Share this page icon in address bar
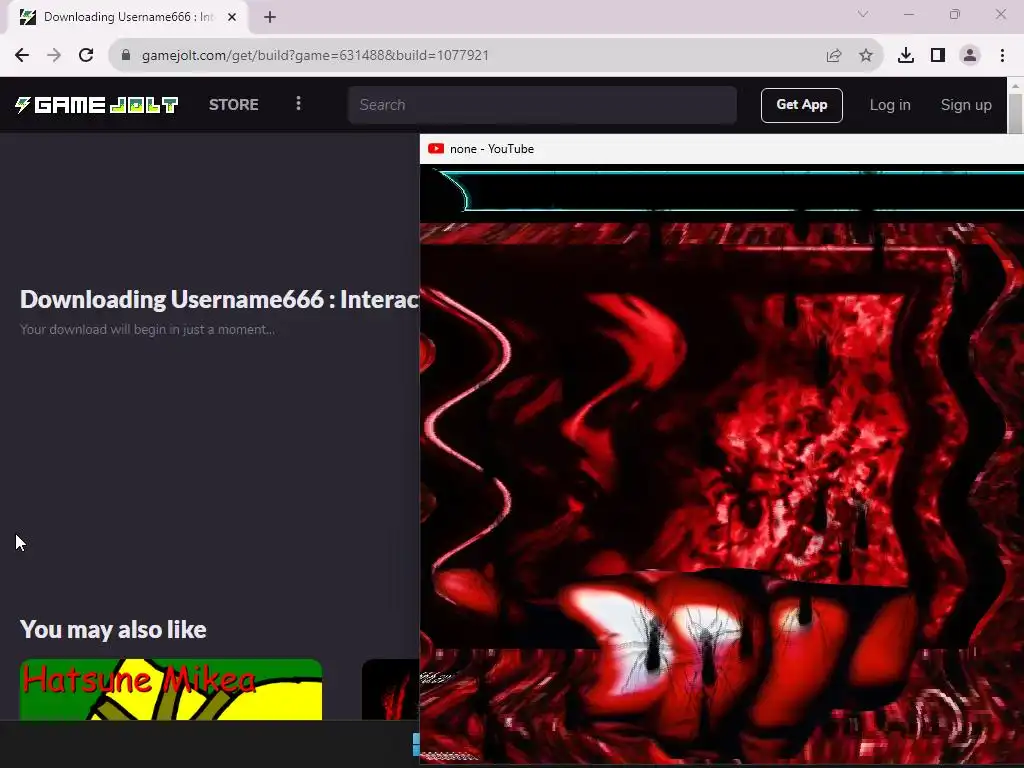This screenshot has height=768, width=1024. coord(833,56)
